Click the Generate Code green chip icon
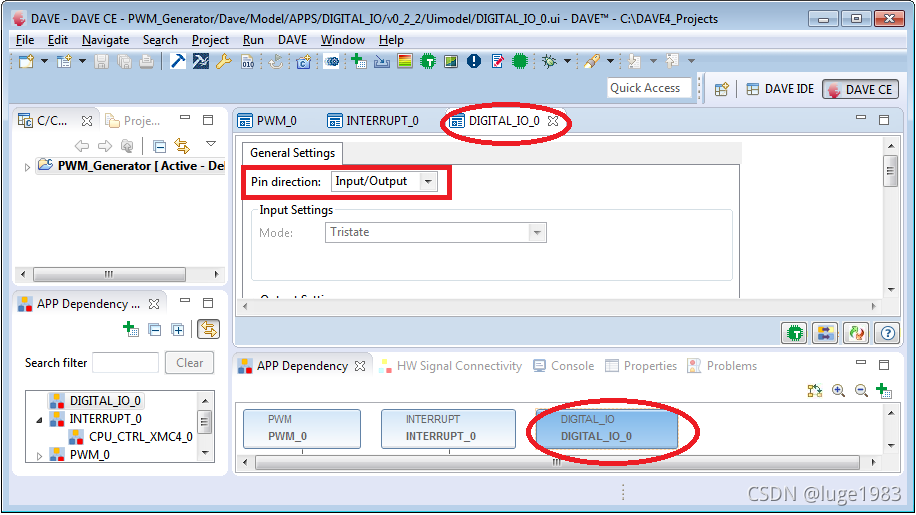This screenshot has width=916, height=515. click(520, 61)
